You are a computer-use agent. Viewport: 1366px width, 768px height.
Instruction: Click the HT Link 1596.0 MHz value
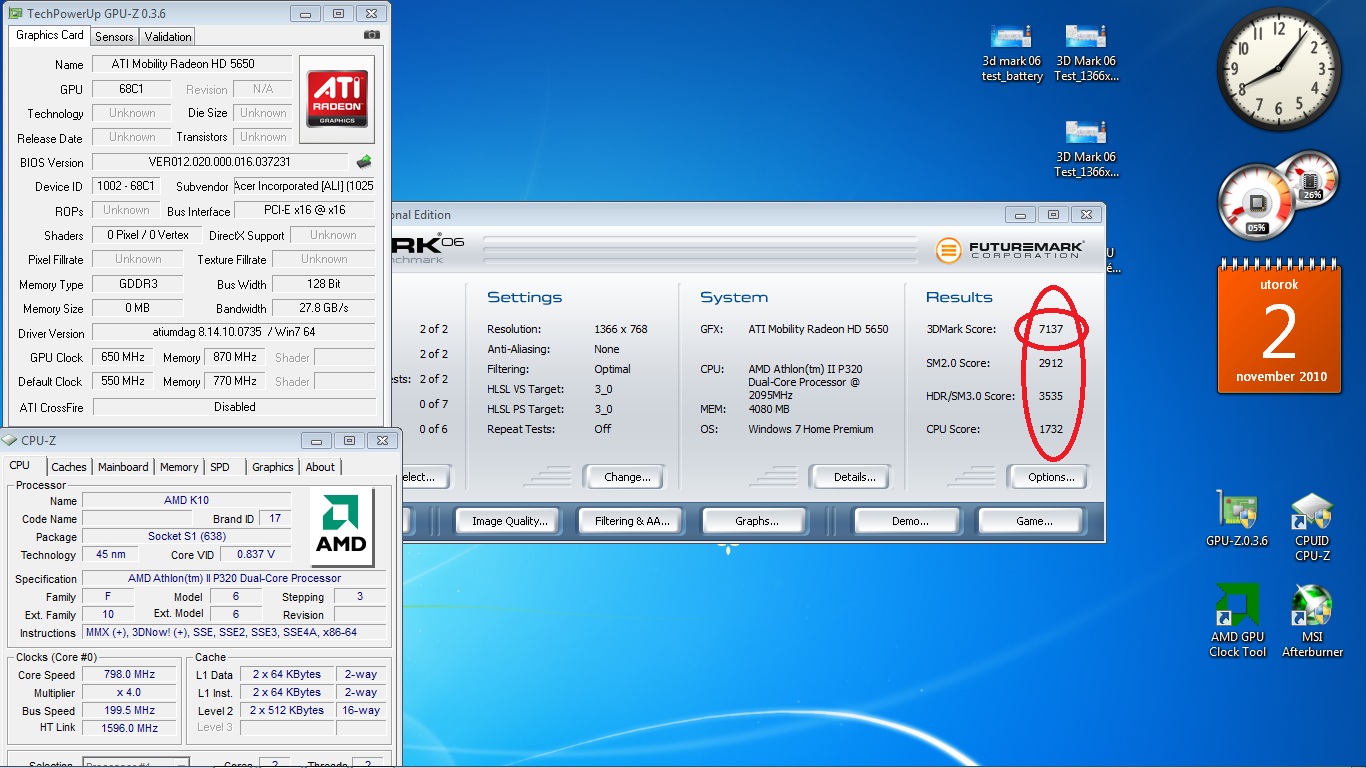(x=130, y=729)
